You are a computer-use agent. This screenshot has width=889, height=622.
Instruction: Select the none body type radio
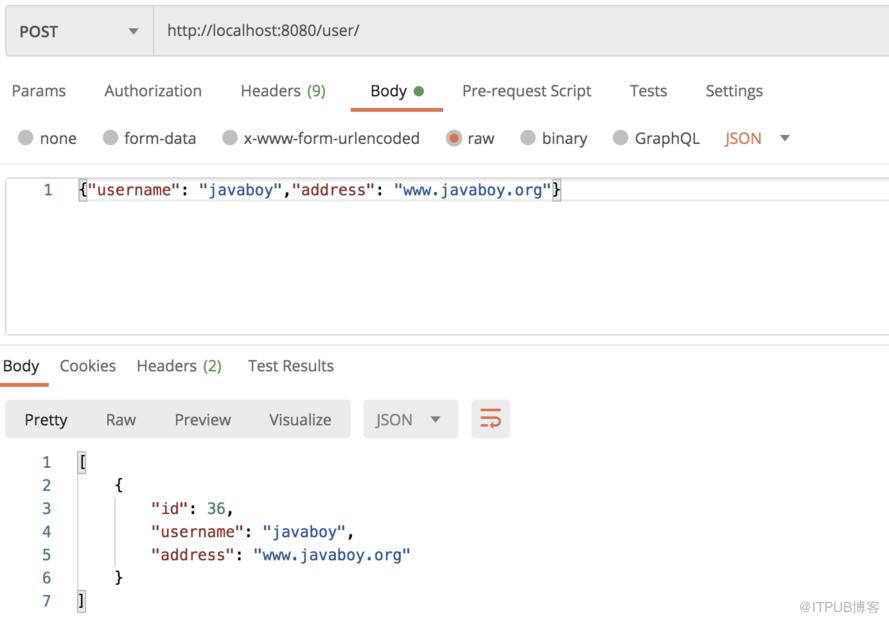click(x=26, y=138)
